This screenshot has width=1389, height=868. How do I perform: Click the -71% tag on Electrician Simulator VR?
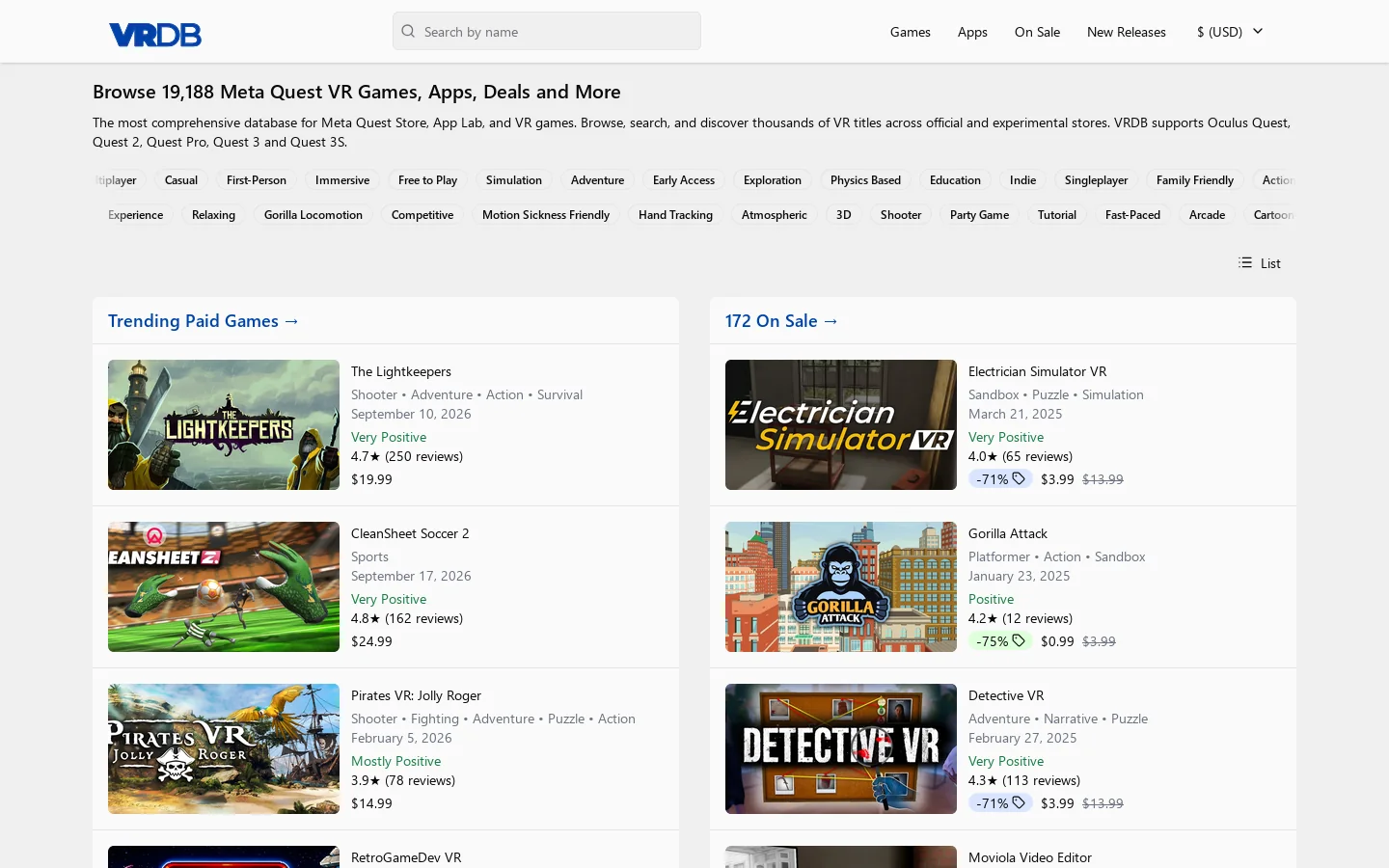pos(1000,478)
